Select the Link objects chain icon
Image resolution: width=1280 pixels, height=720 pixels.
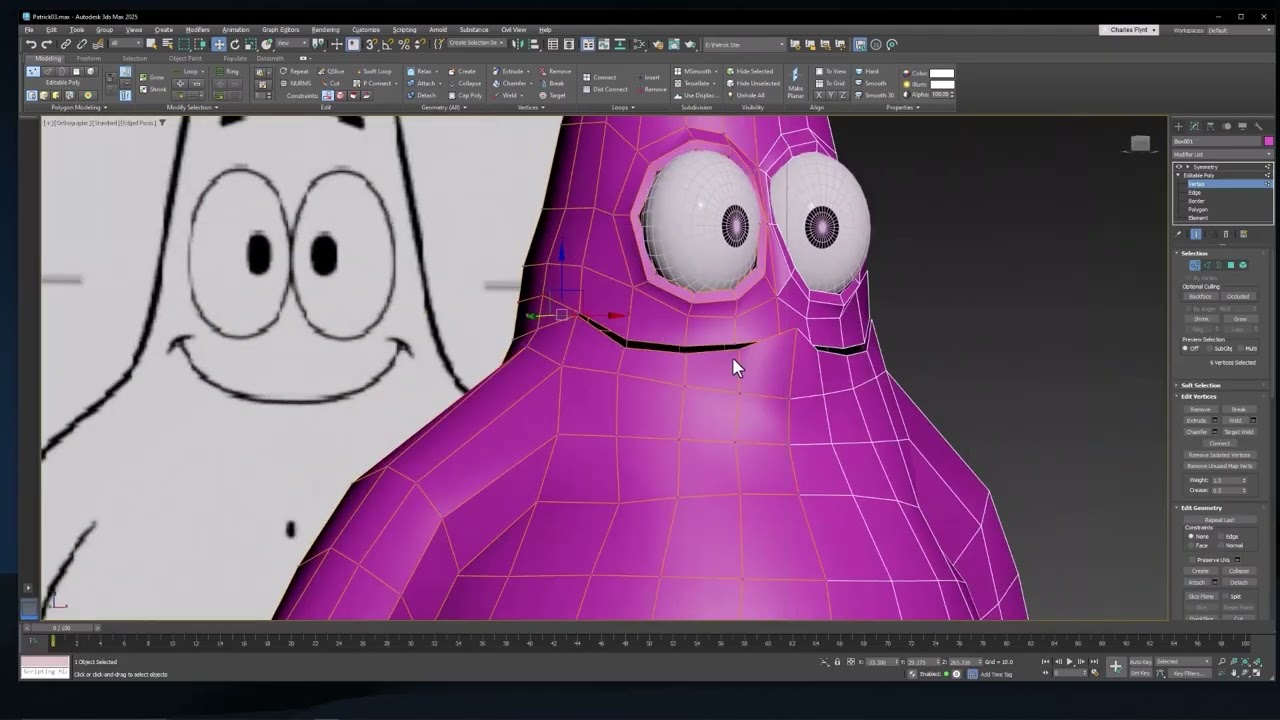click(66, 44)
